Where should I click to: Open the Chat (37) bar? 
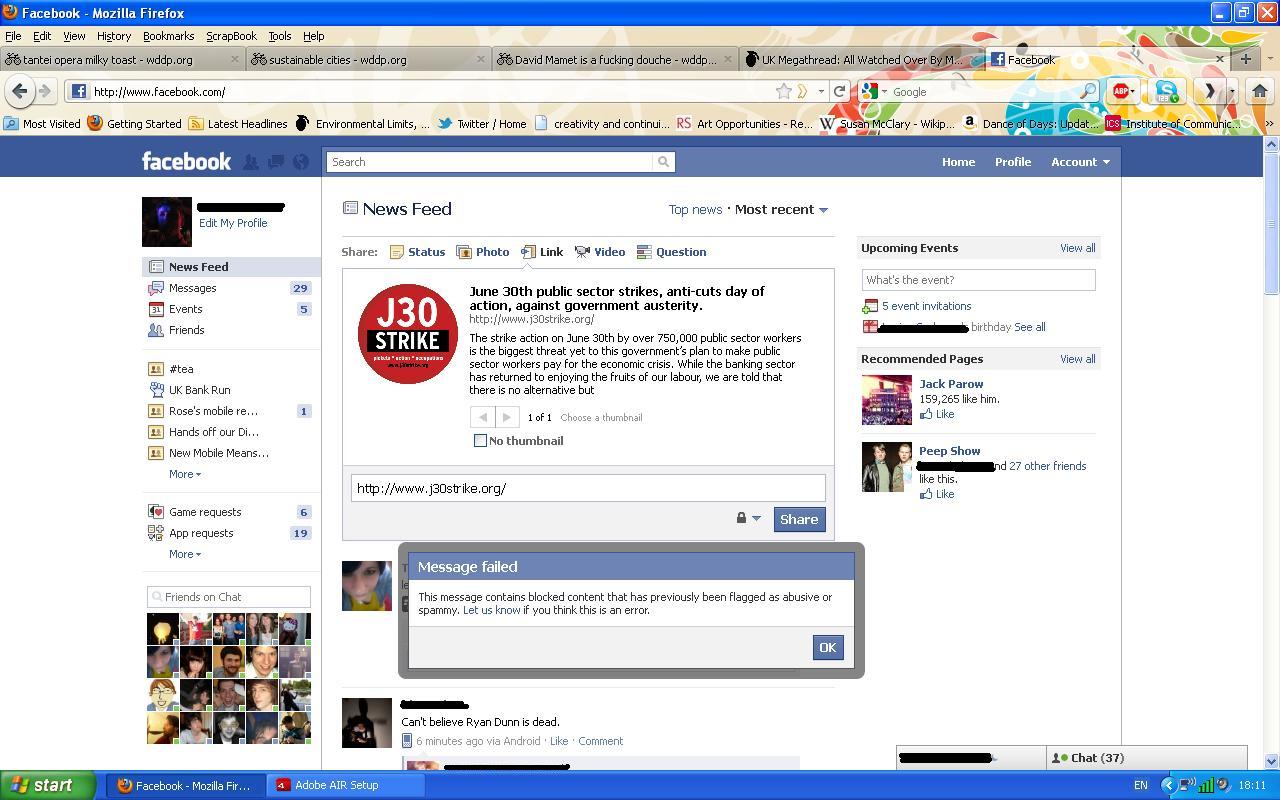[x=1147, y=758]
